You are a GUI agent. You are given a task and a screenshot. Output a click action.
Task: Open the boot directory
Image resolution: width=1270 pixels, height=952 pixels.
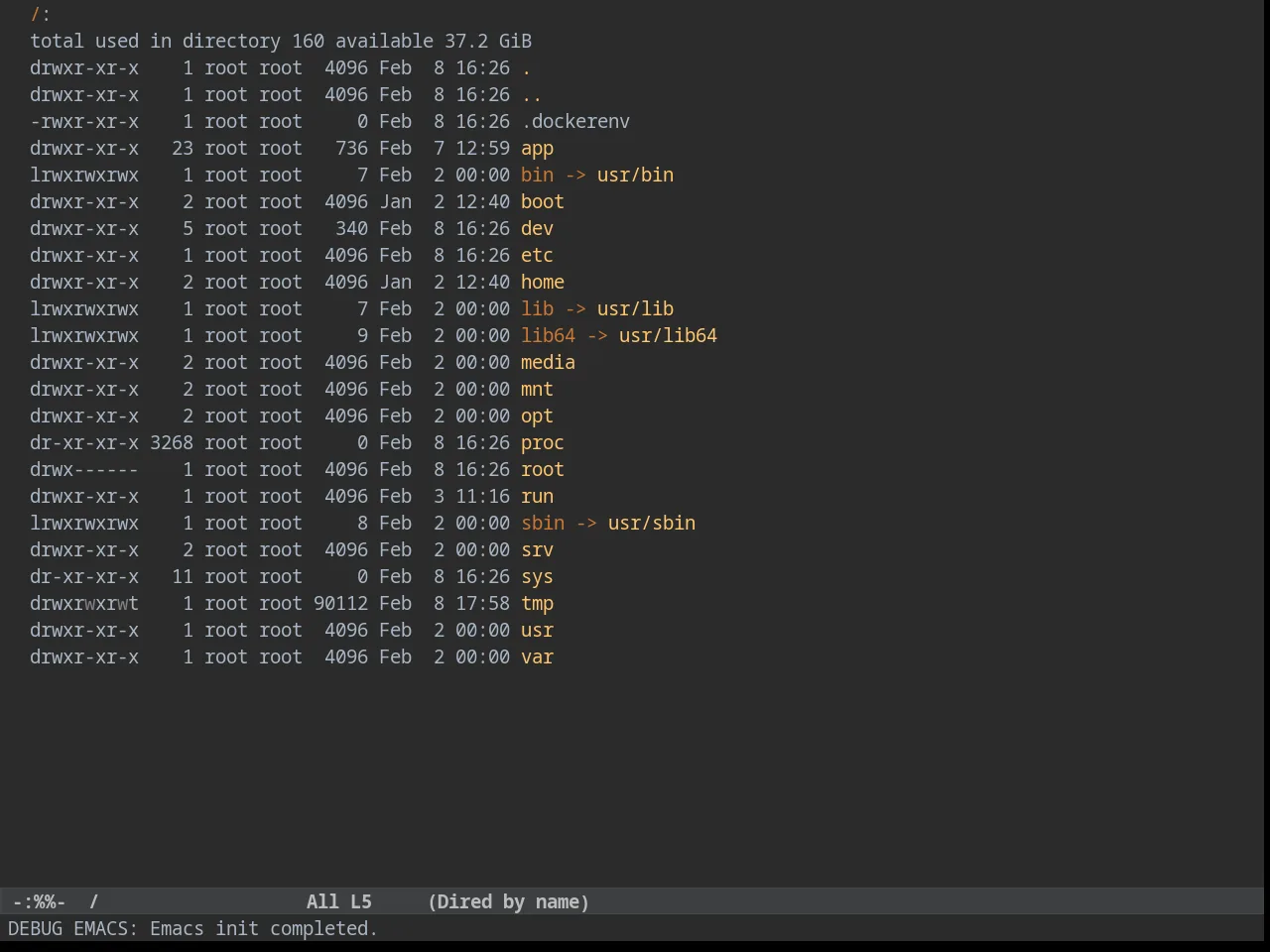coord(543,202)
